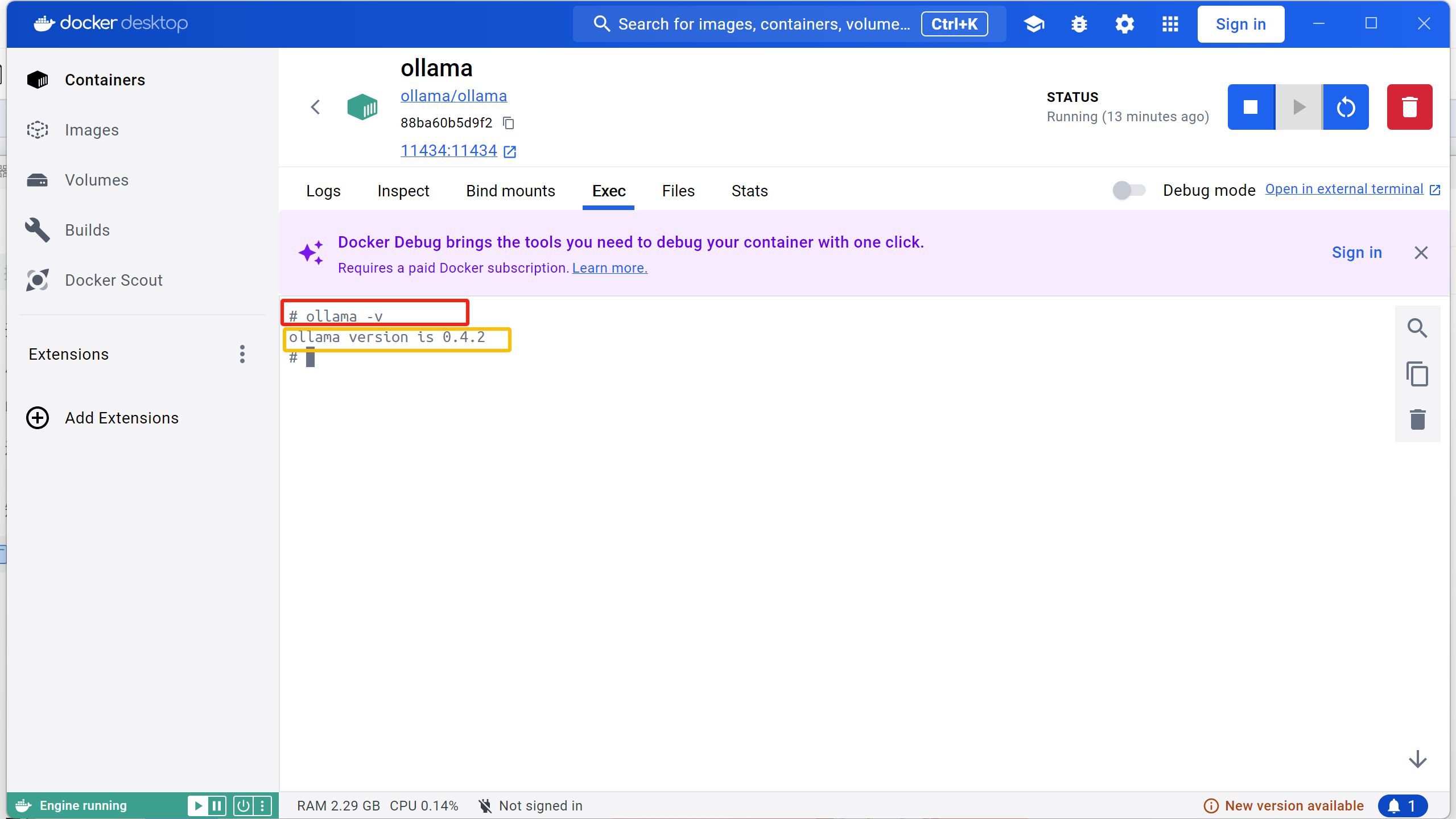Image resolution: width=1456 pixels, height=819 pixels.
Task: Pause the Docker engine
Action: coord(217,805)
